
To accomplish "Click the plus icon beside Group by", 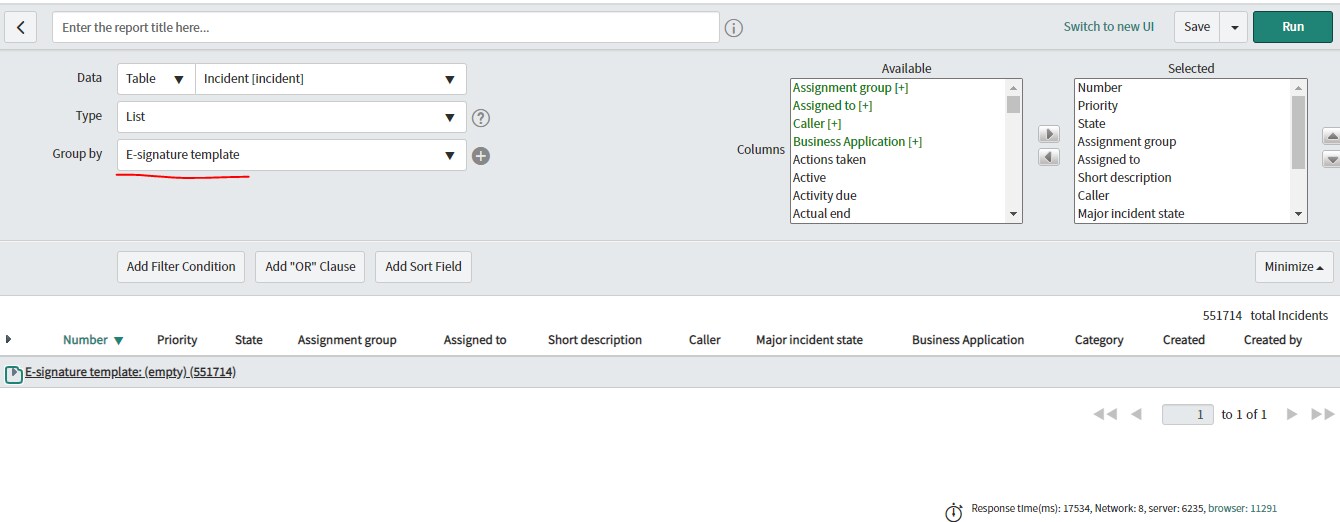I will [481, 156].
